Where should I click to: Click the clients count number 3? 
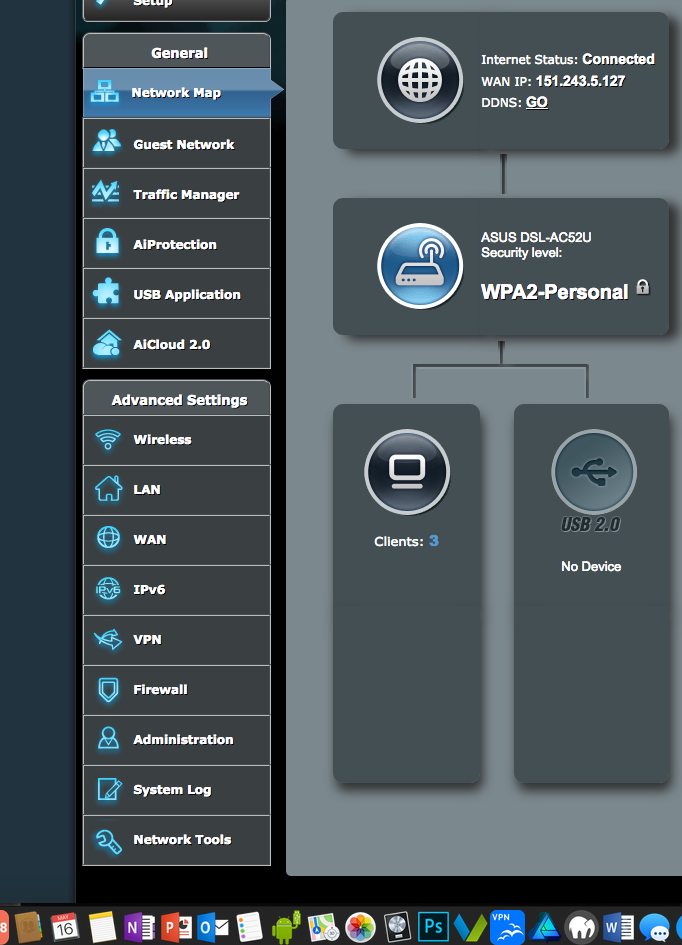pos(434,541)
